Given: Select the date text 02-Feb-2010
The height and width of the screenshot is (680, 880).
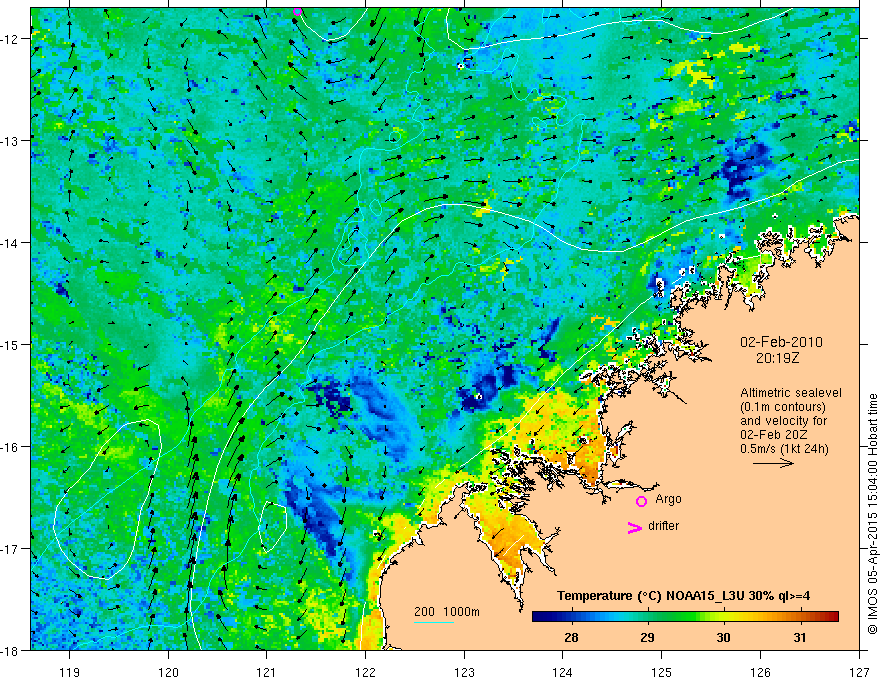Looking at the screenshot, I should pos(781,342).
